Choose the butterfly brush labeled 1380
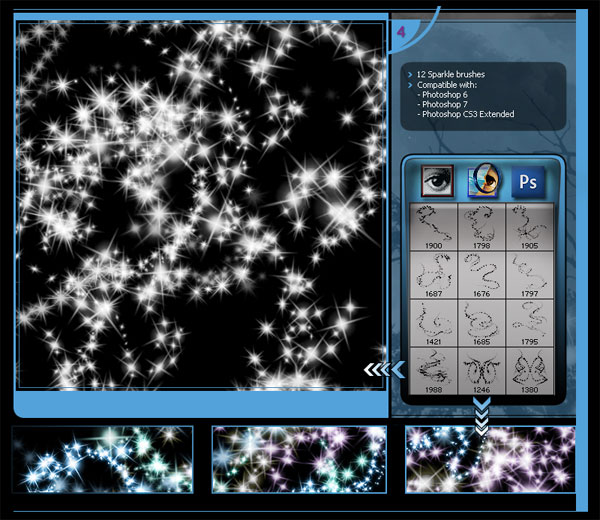The image size is (600, 520). pos(530,369)
